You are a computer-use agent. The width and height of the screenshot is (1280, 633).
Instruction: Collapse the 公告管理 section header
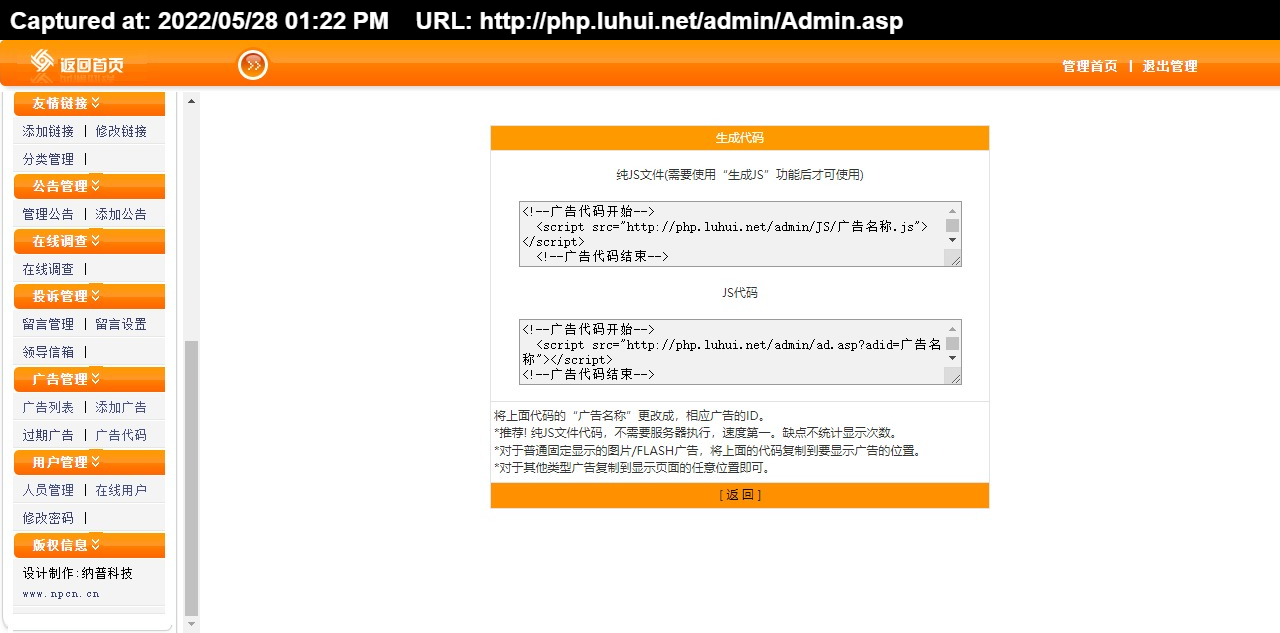pyautogui.click(x=89, y=186)
